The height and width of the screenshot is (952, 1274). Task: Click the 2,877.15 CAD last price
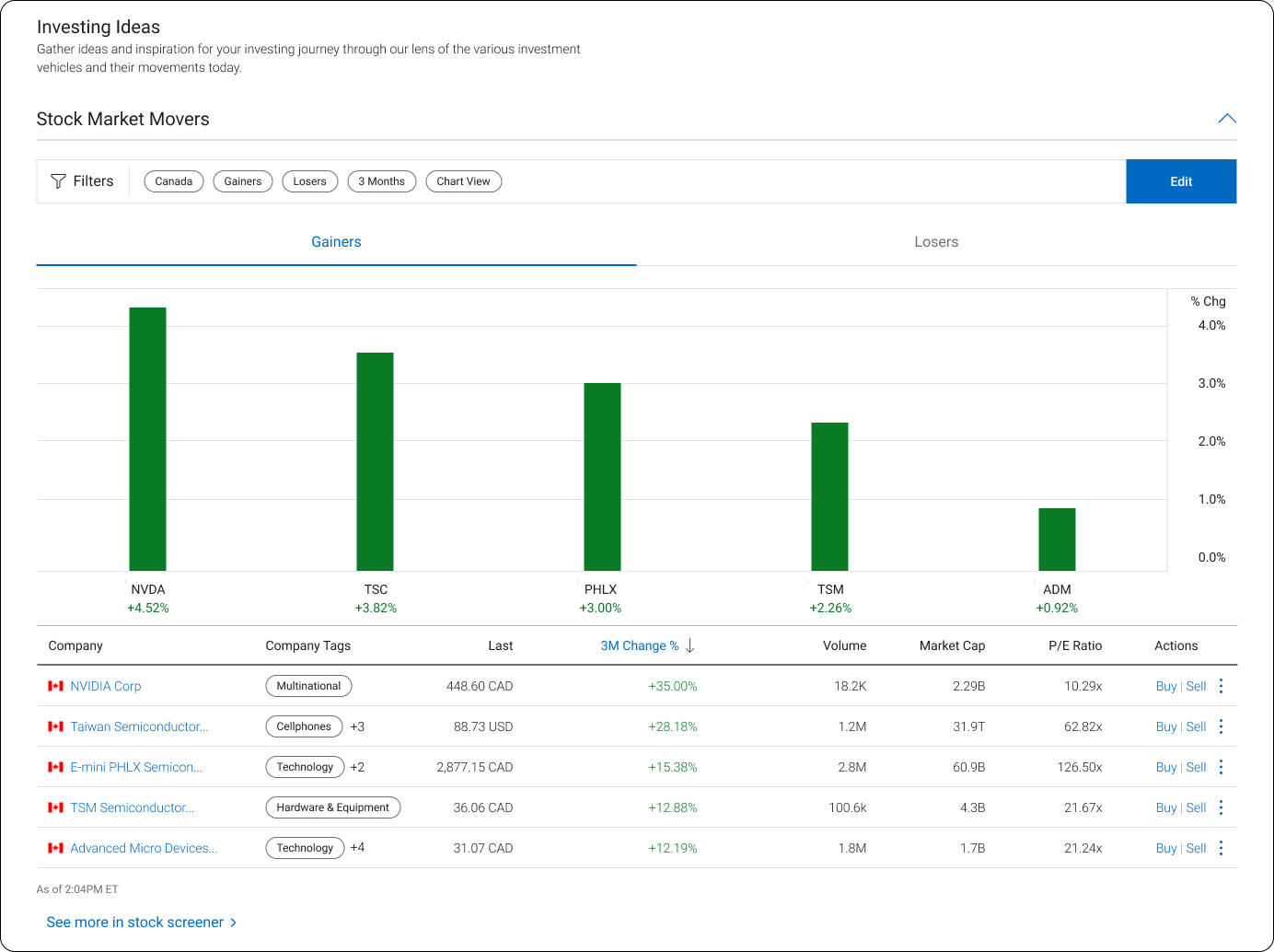tap(475, 767)
